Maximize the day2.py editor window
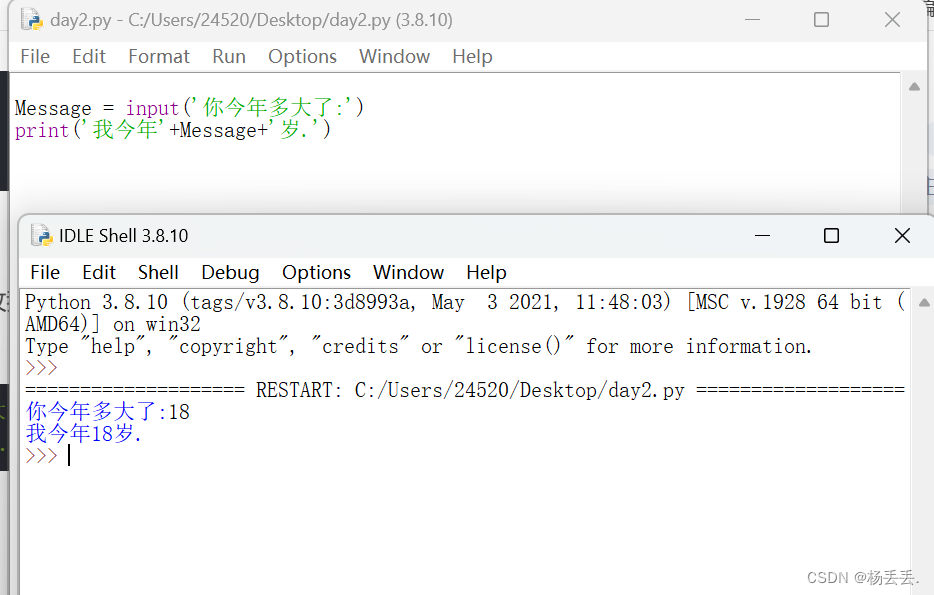Screen dimensions: 934x595 [x=821, y=20]
